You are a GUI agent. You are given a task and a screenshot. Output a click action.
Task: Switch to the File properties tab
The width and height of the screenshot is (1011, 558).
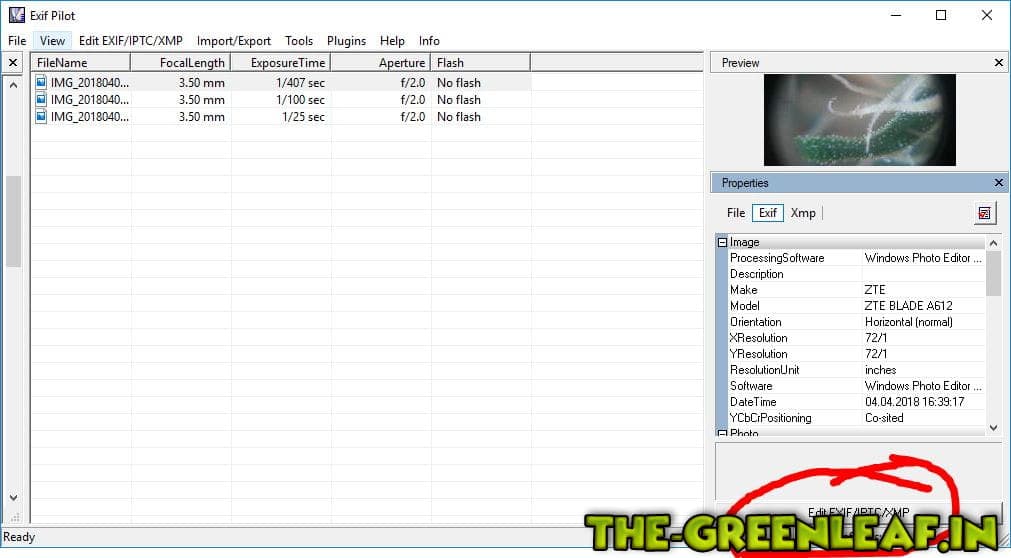click(735, 213)
